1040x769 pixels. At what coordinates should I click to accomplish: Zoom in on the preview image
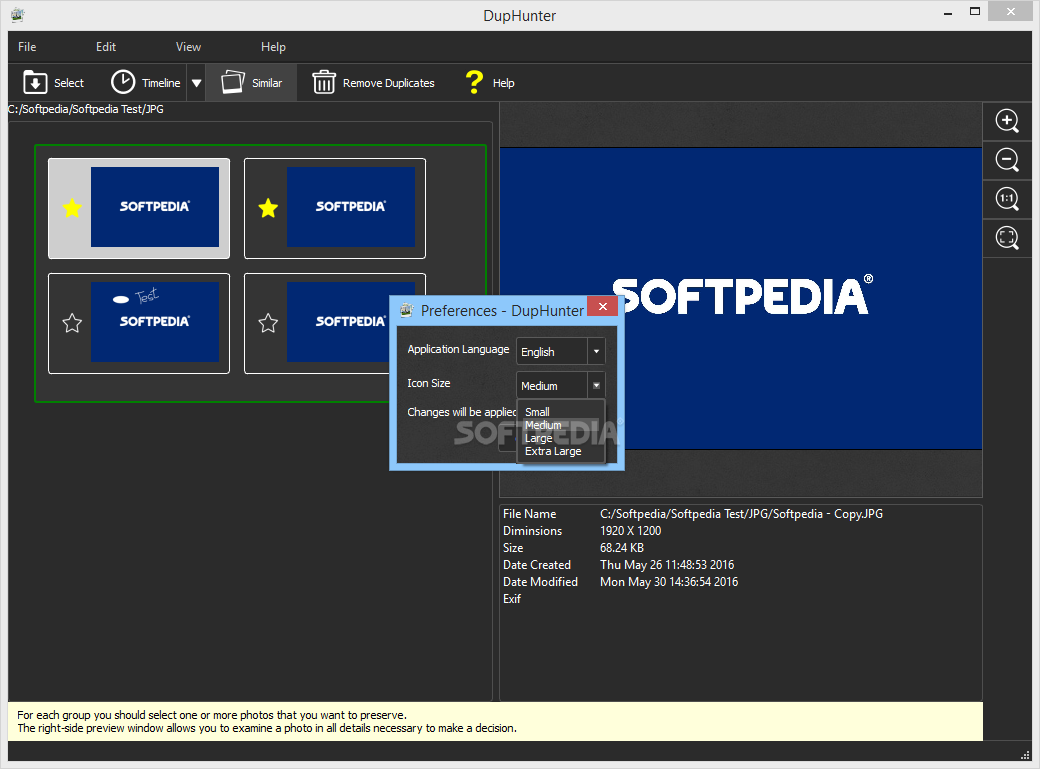(1007, 121)
